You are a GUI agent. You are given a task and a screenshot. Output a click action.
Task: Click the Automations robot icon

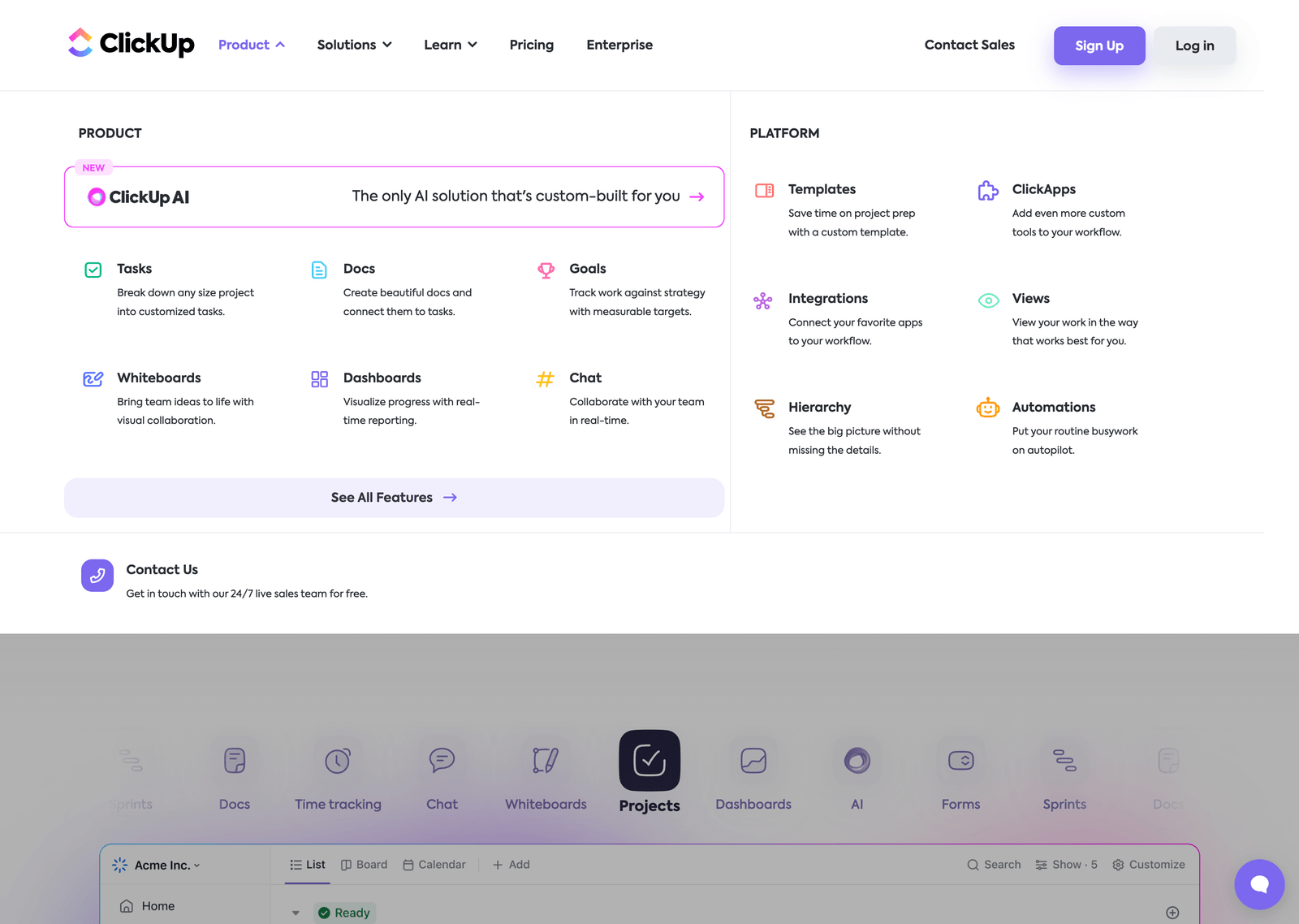pyautogui.click(x=988, y=408)
